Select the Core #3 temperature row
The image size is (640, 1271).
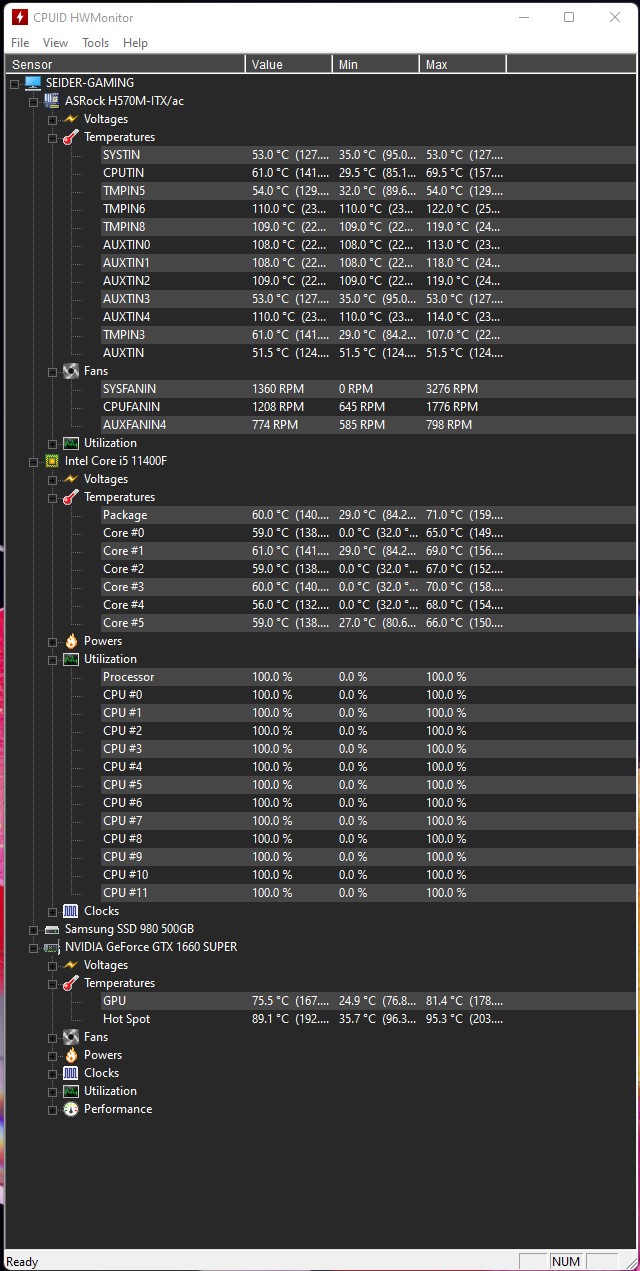[368, 587]
